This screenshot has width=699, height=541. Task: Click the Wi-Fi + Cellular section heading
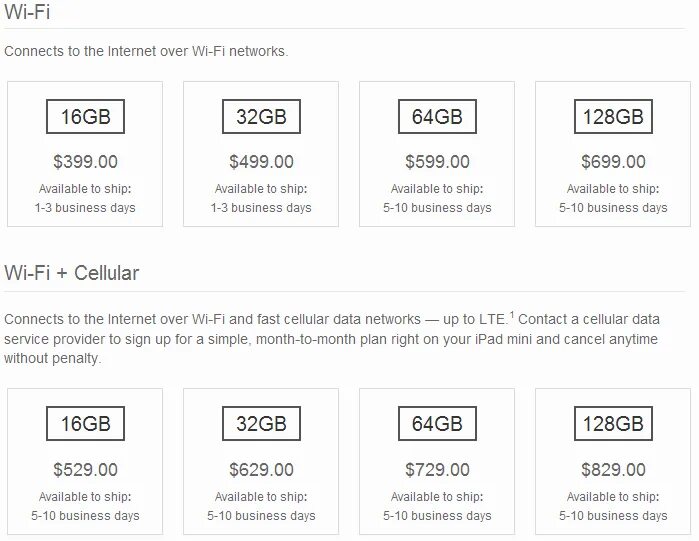pos(72,273)
